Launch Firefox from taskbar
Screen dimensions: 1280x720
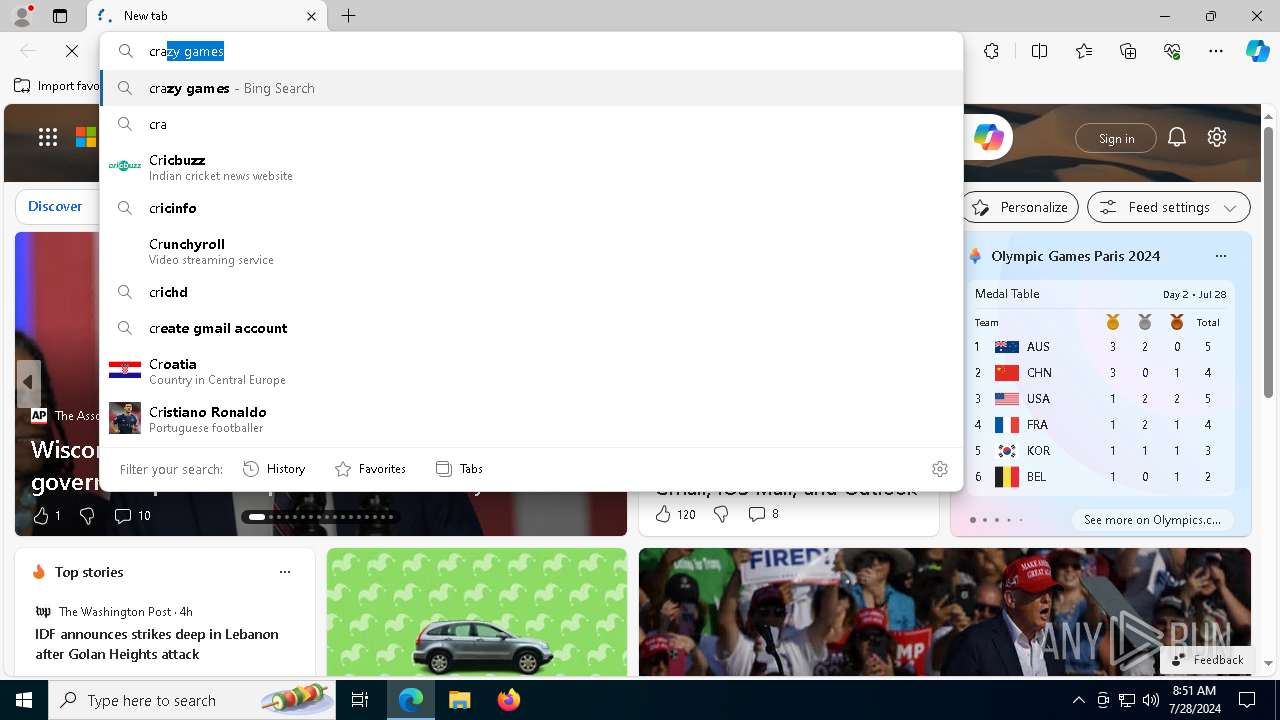pyautogui.click(x=509, y=700)
